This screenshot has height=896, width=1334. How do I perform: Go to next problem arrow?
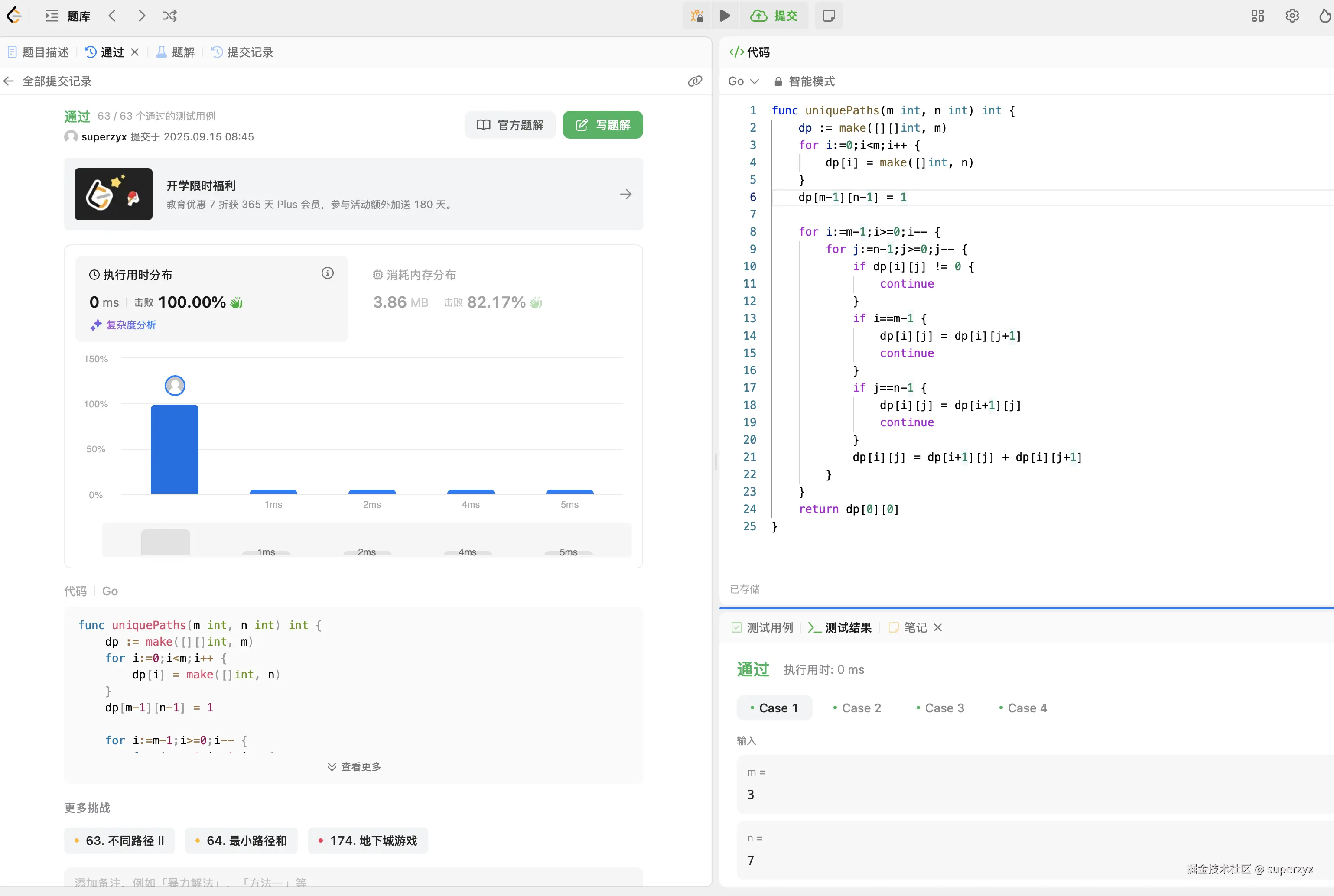pos(142,16)
